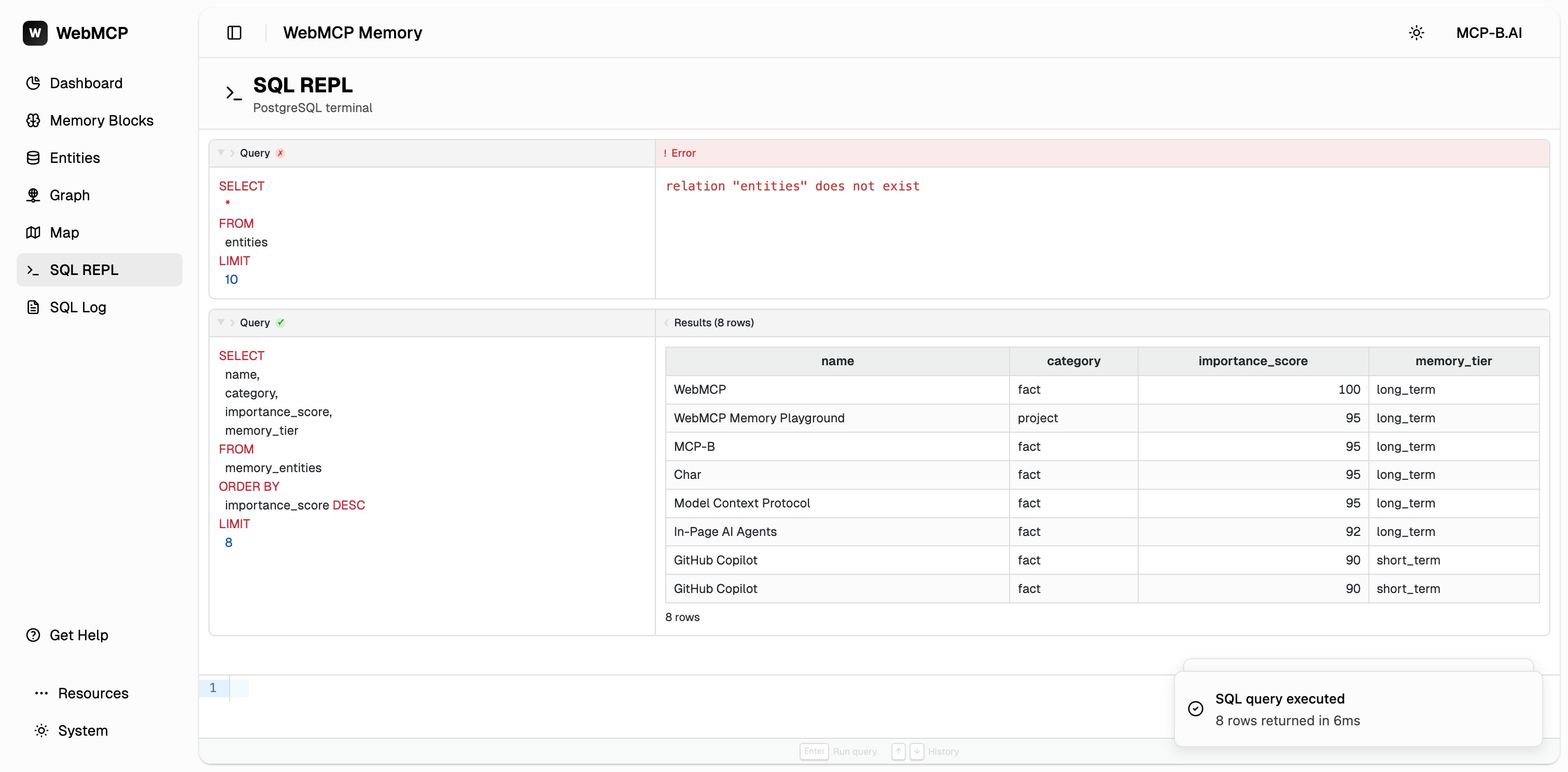Open Get Help link
The width and height of the screenshot is (1568, 772).
point(99,635)
